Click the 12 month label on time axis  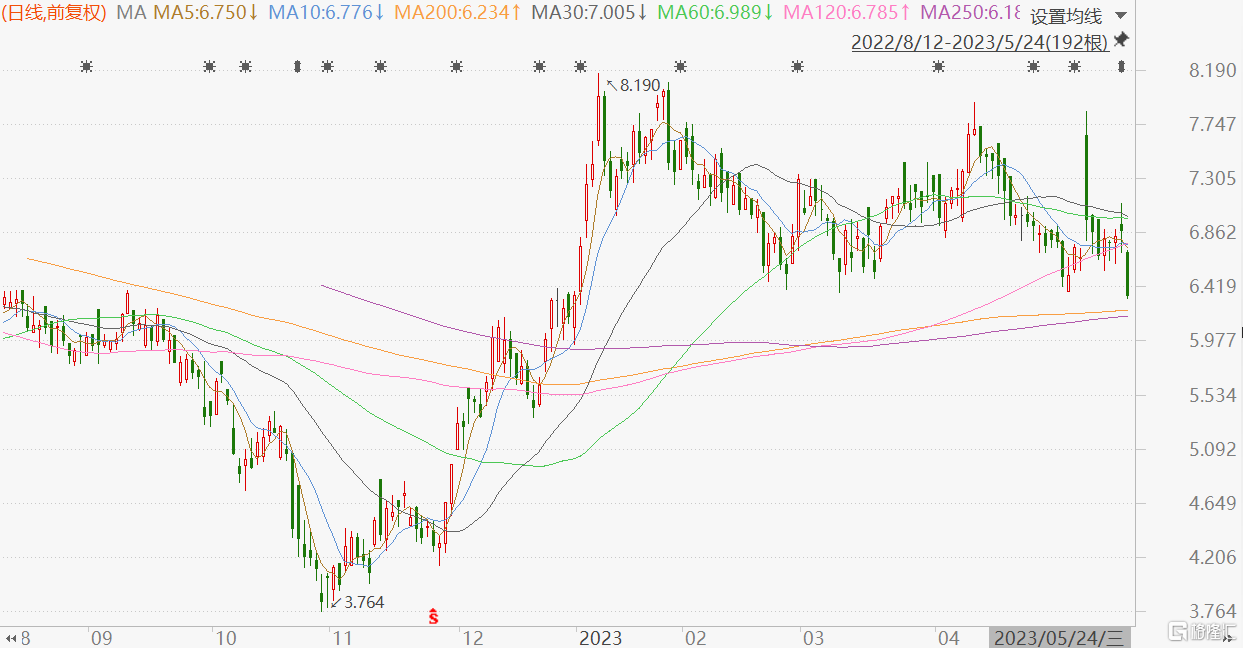[472, 637]
